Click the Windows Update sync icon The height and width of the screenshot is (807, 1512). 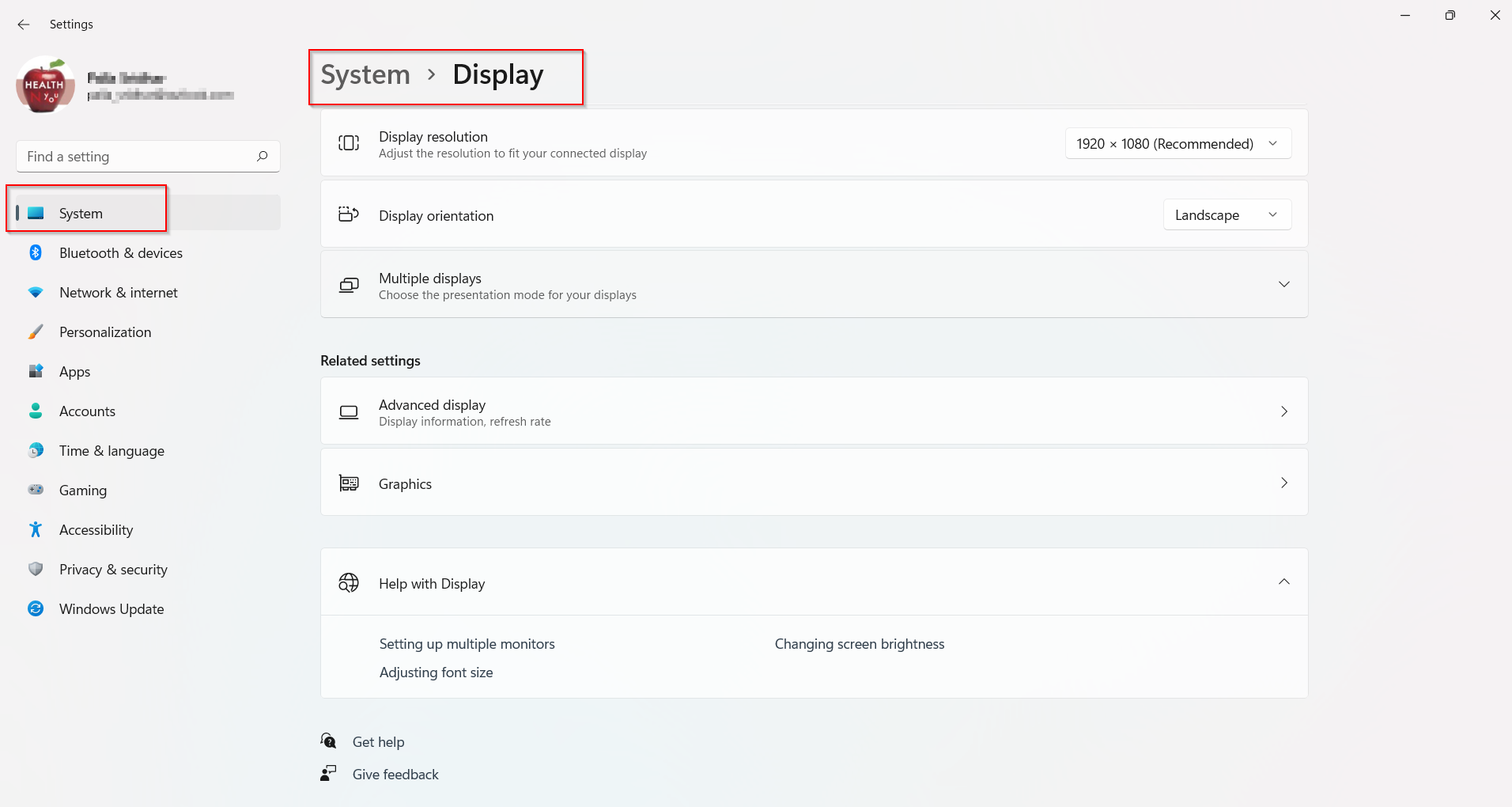tap(36, 608)
